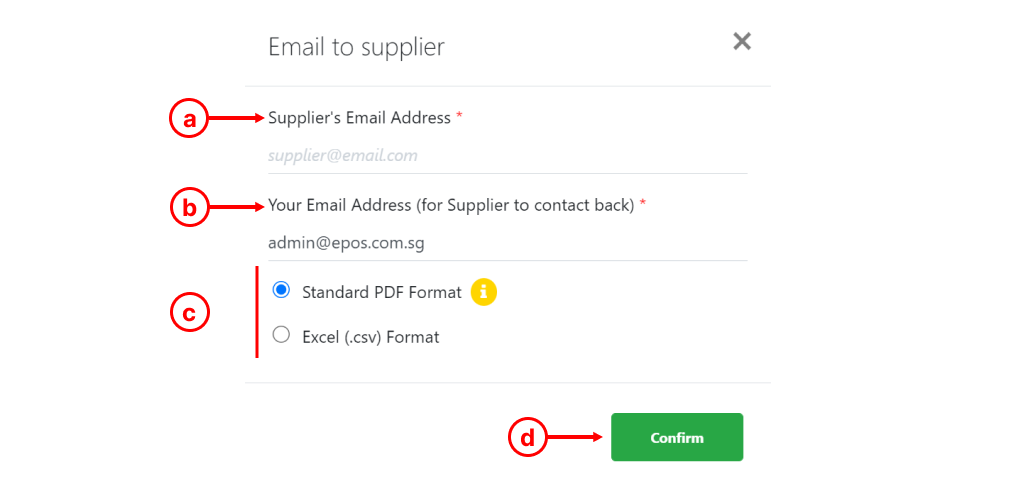The height and width of the screenshot is (491, 1015).
Task: Click the Excel (.csv) Format label text
Action: (371, 337)
